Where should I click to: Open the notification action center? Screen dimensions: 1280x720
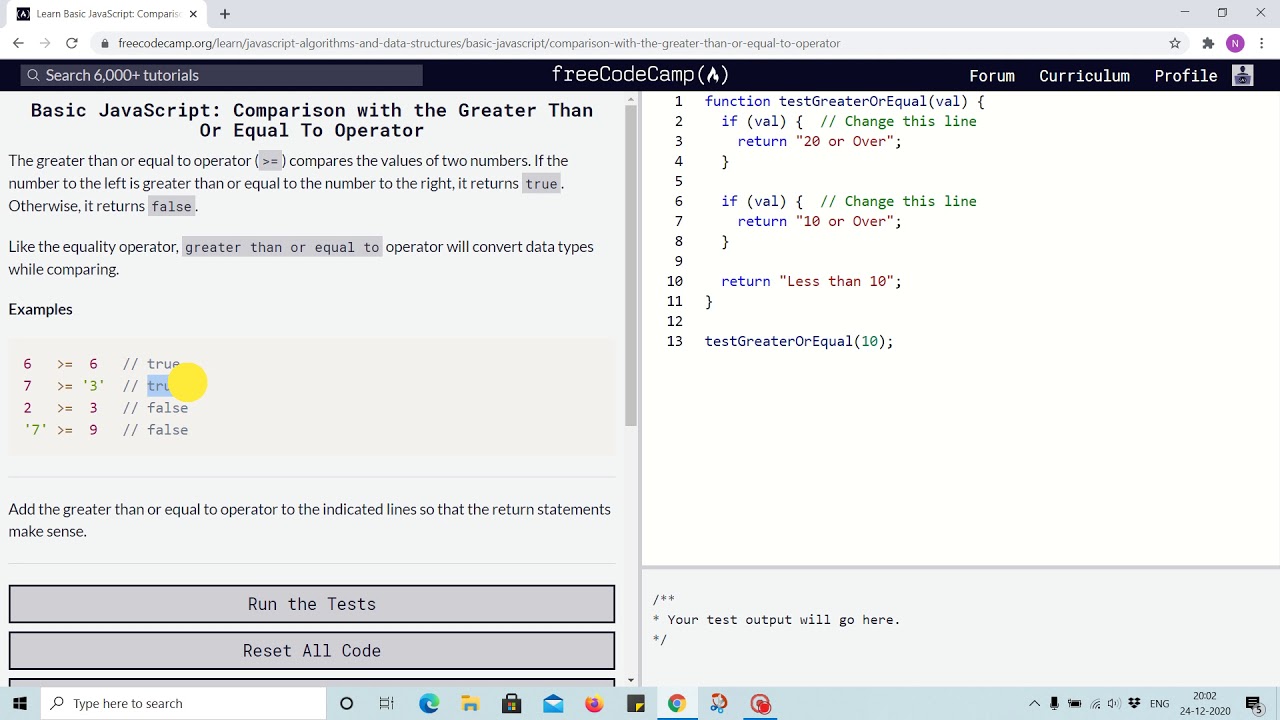[x=1254, y=703]
